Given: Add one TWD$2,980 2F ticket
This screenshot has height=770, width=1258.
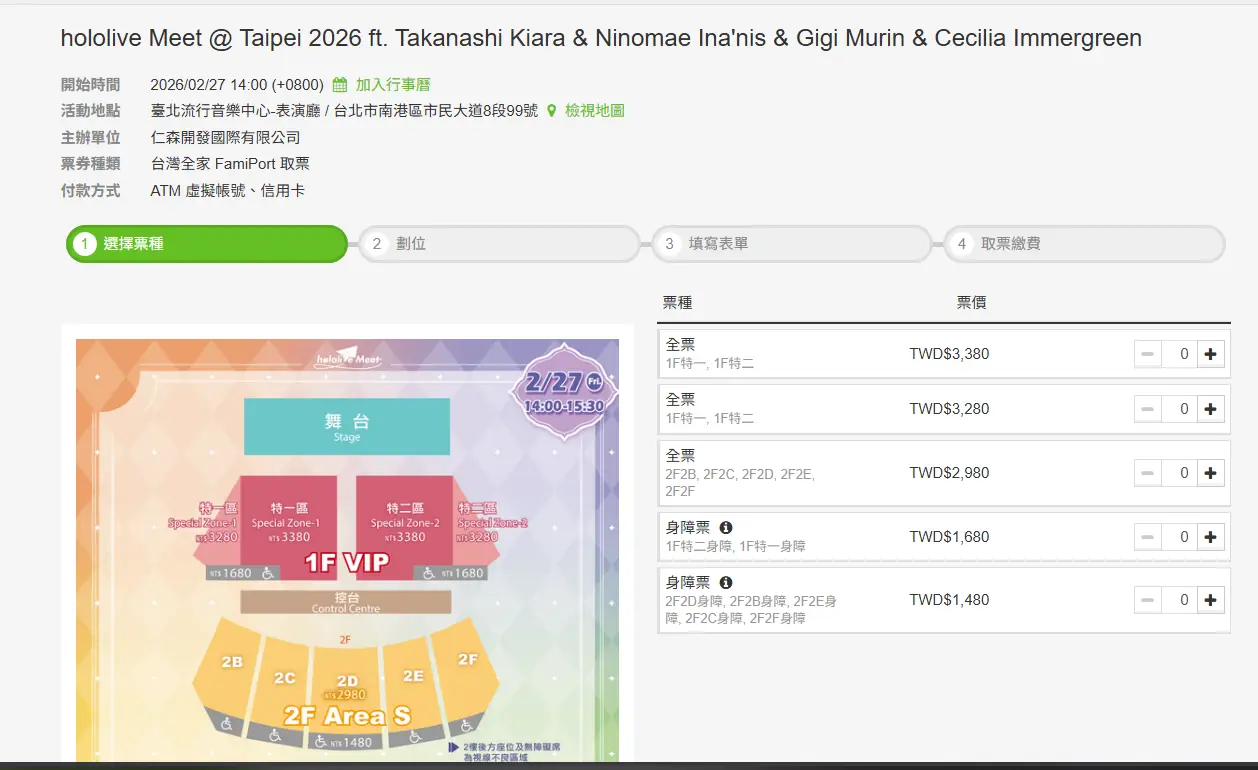Looking at the screenshot, I should [x=1210, y=473].
